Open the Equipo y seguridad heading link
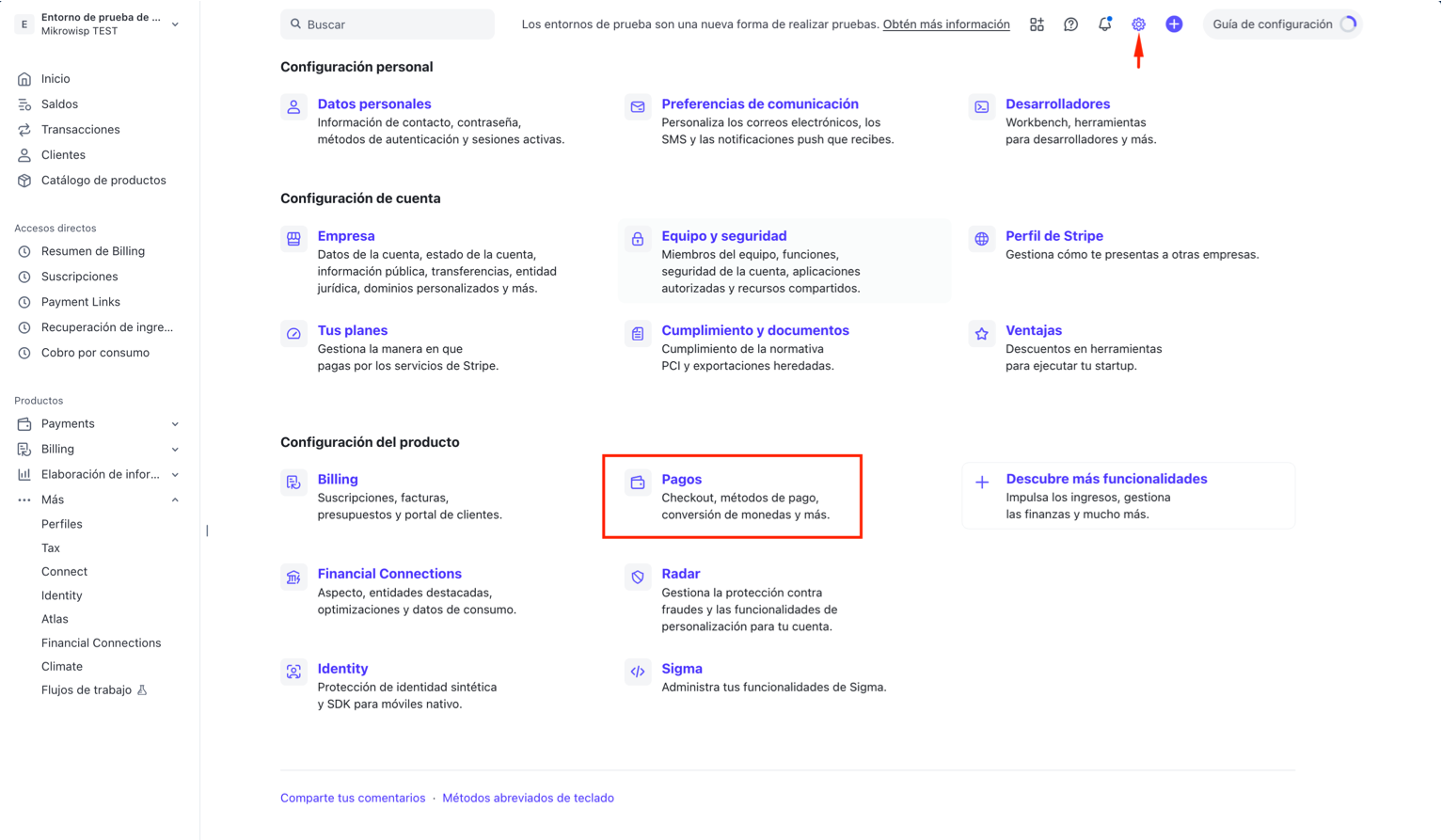1442x840 pixels. [724, 236]
